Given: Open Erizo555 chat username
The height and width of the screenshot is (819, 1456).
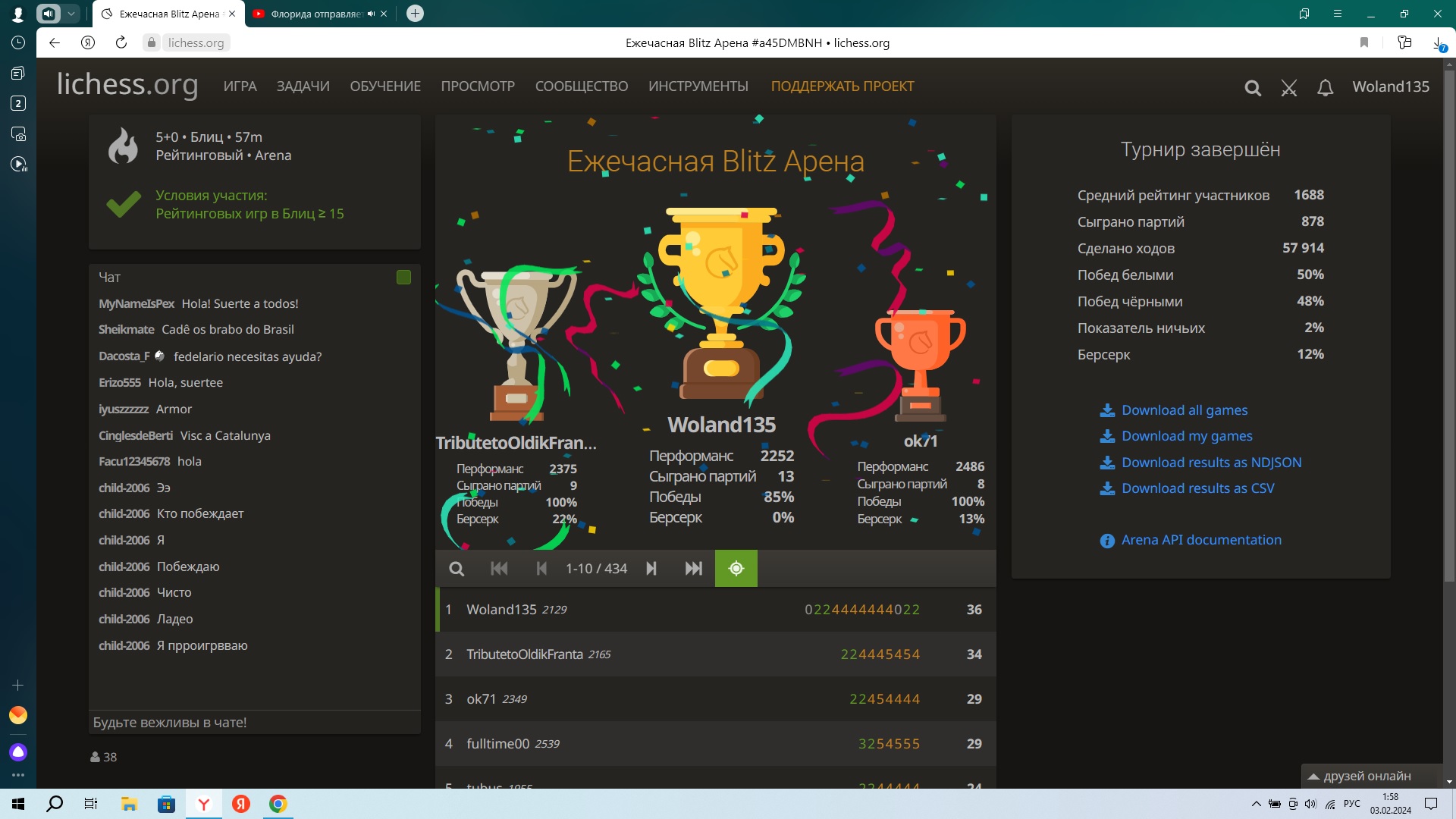Looking at the screenshot, I should [x=120, y=383].
